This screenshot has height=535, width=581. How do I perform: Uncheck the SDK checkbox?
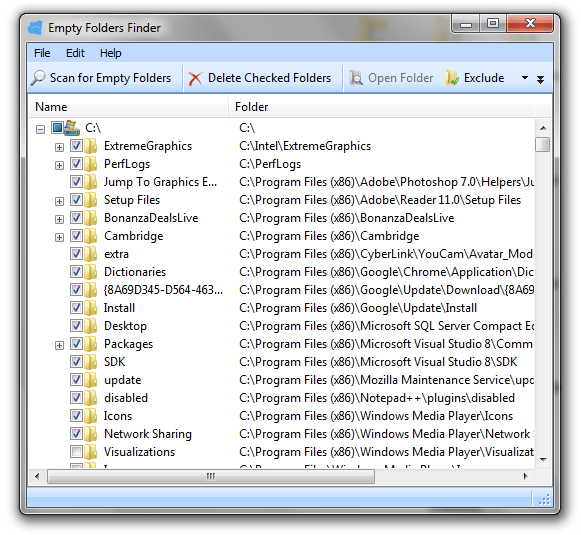[76, 362]
